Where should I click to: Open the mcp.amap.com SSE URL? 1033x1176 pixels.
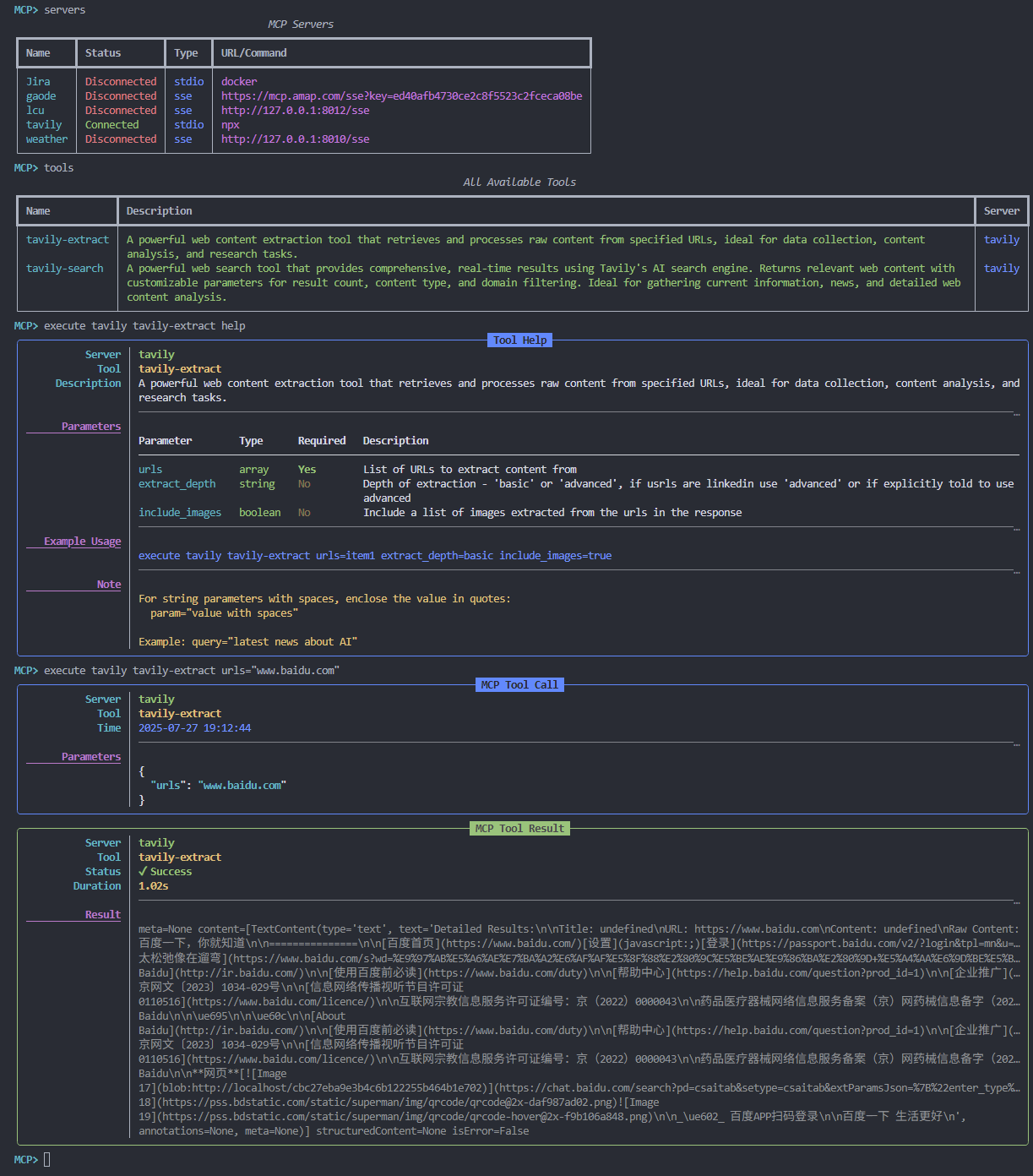coord(402,96)
